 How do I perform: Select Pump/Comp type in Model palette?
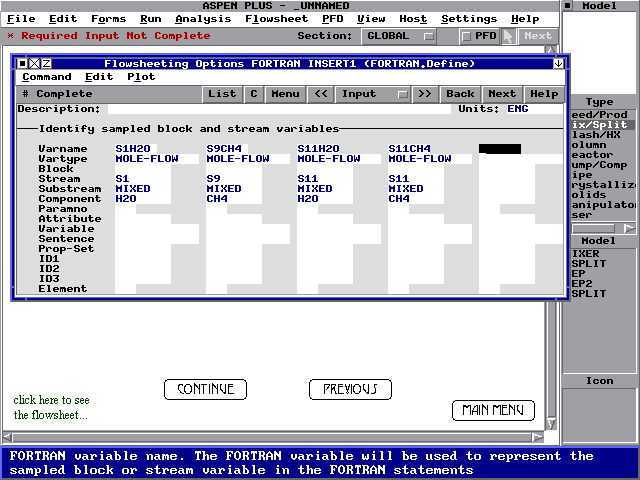[x=602, y=165]
